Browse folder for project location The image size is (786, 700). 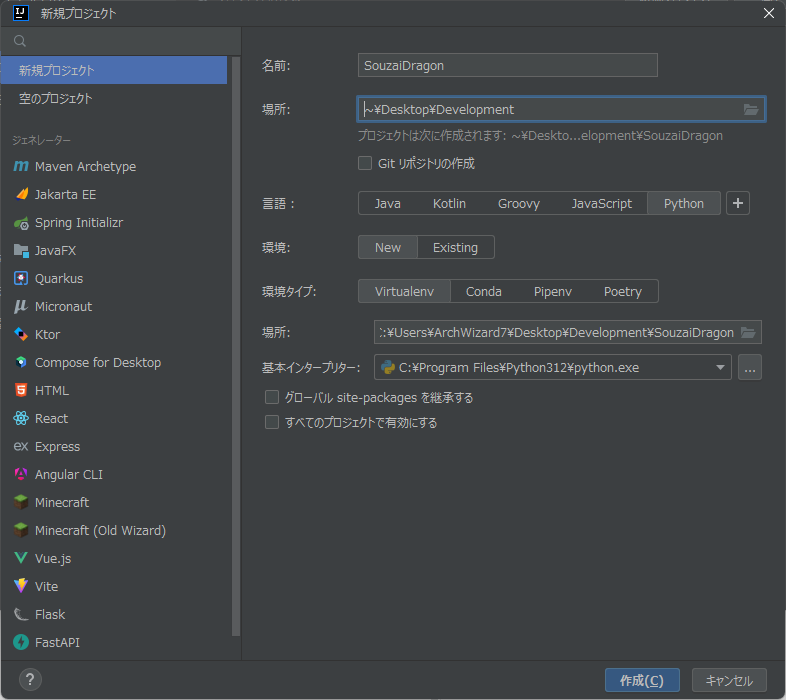[x=750, y=109]
